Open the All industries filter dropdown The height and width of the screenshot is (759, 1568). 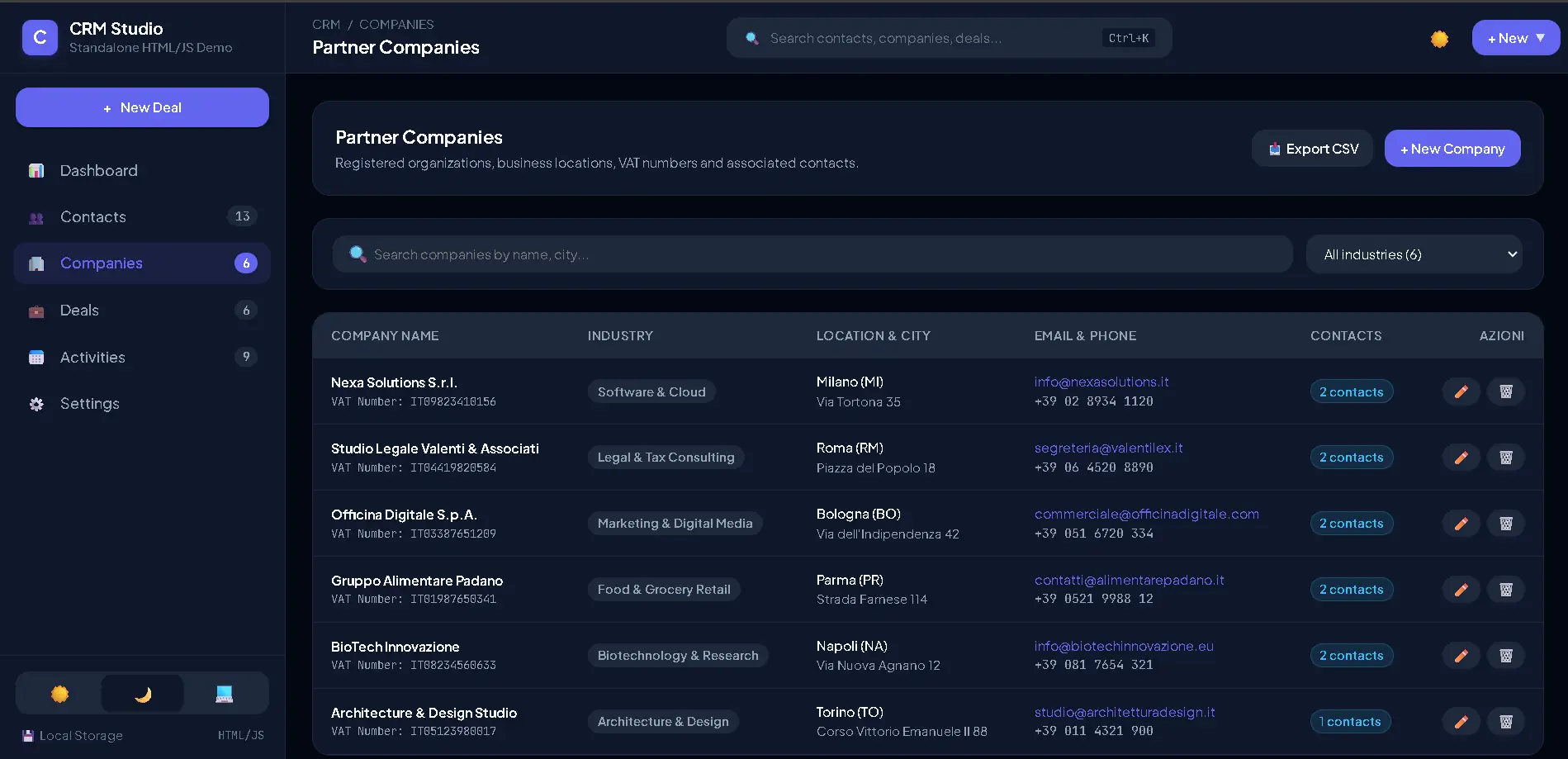(x=1414, y=254)
